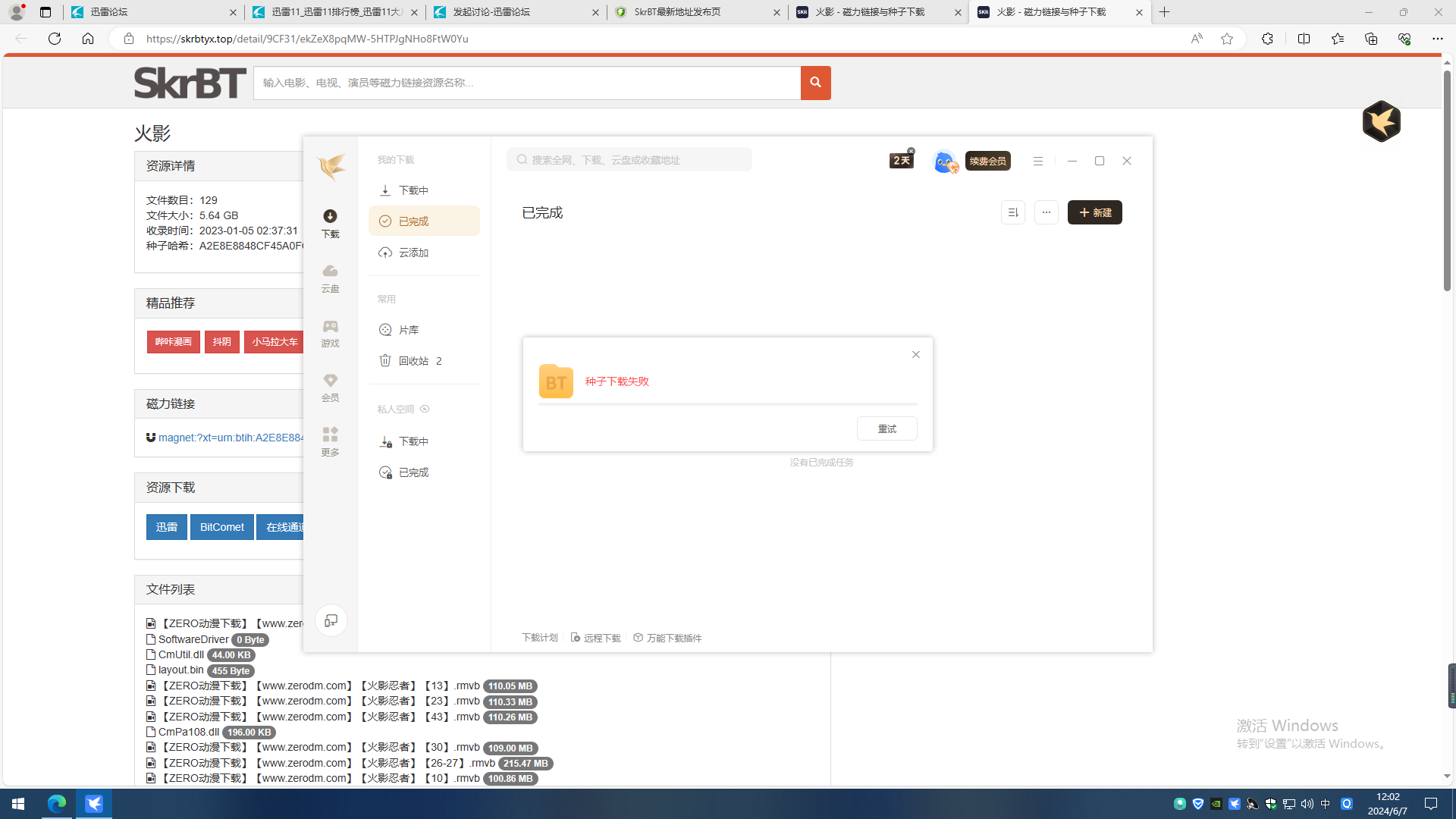
Task: Open Microsoft Edge from the taskbar
Action: coord(57,804)
